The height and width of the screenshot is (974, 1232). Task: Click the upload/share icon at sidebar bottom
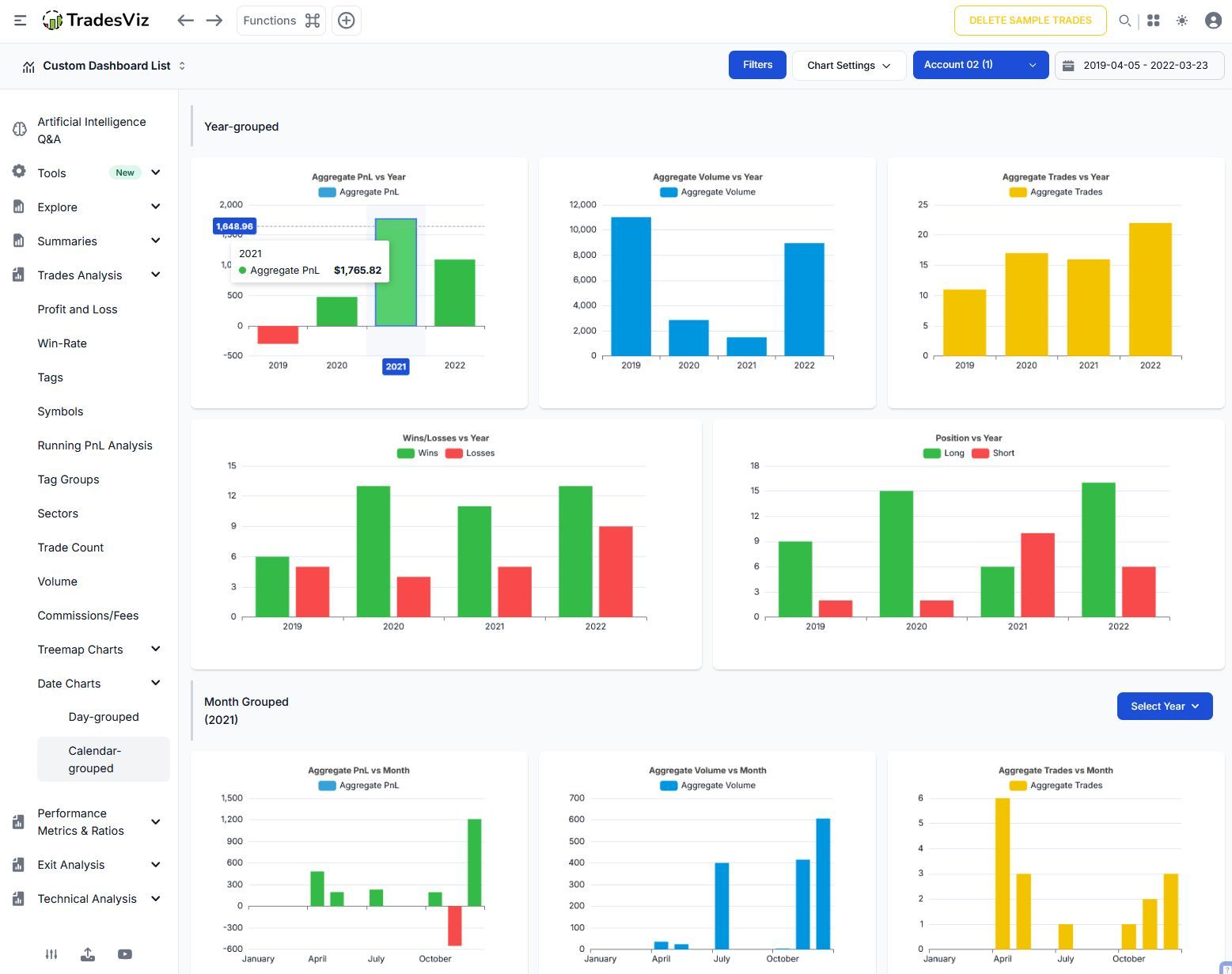tap(88, 954)
